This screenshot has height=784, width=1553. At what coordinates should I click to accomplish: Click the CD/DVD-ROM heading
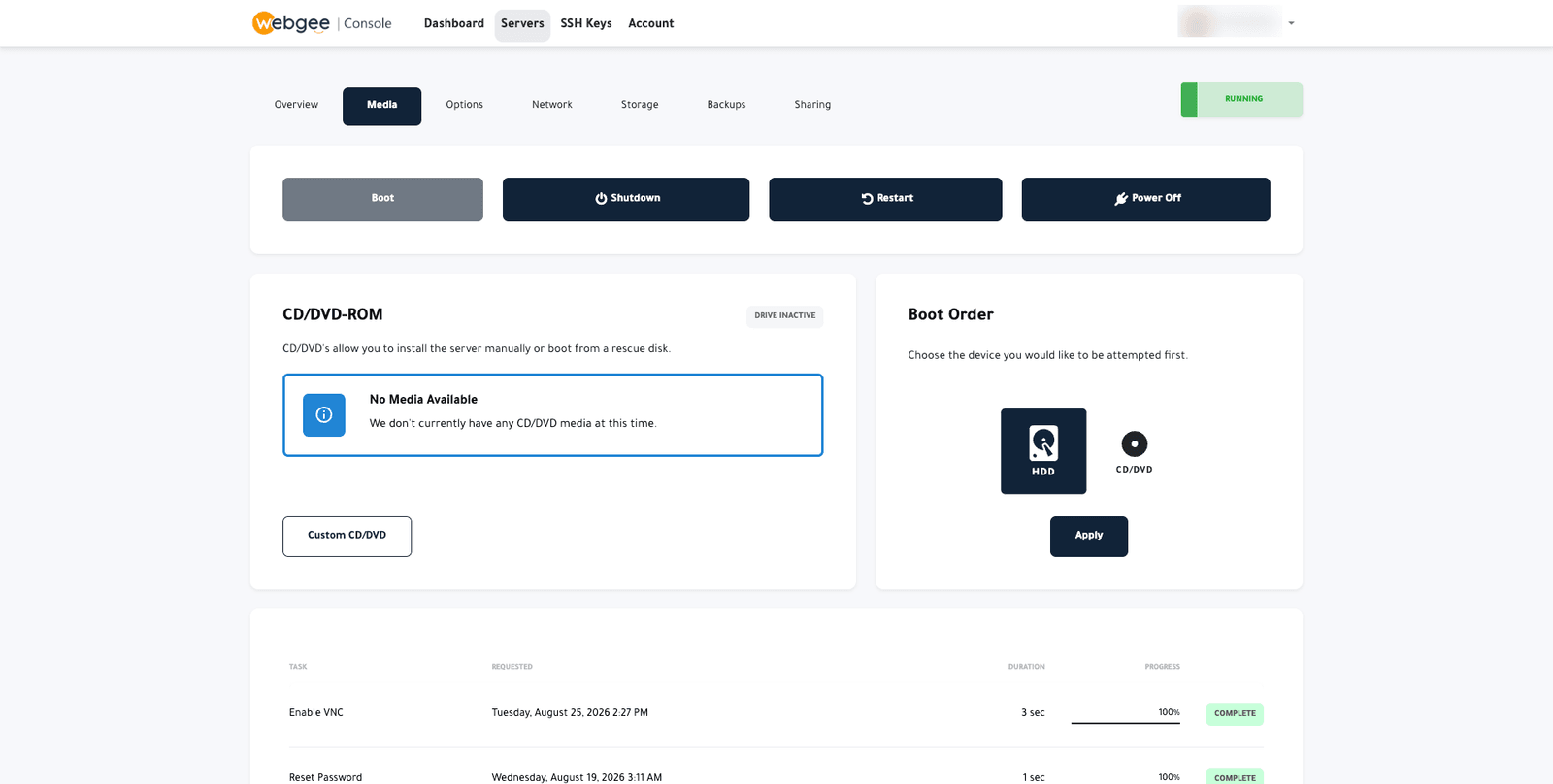[x=332, y=314]
